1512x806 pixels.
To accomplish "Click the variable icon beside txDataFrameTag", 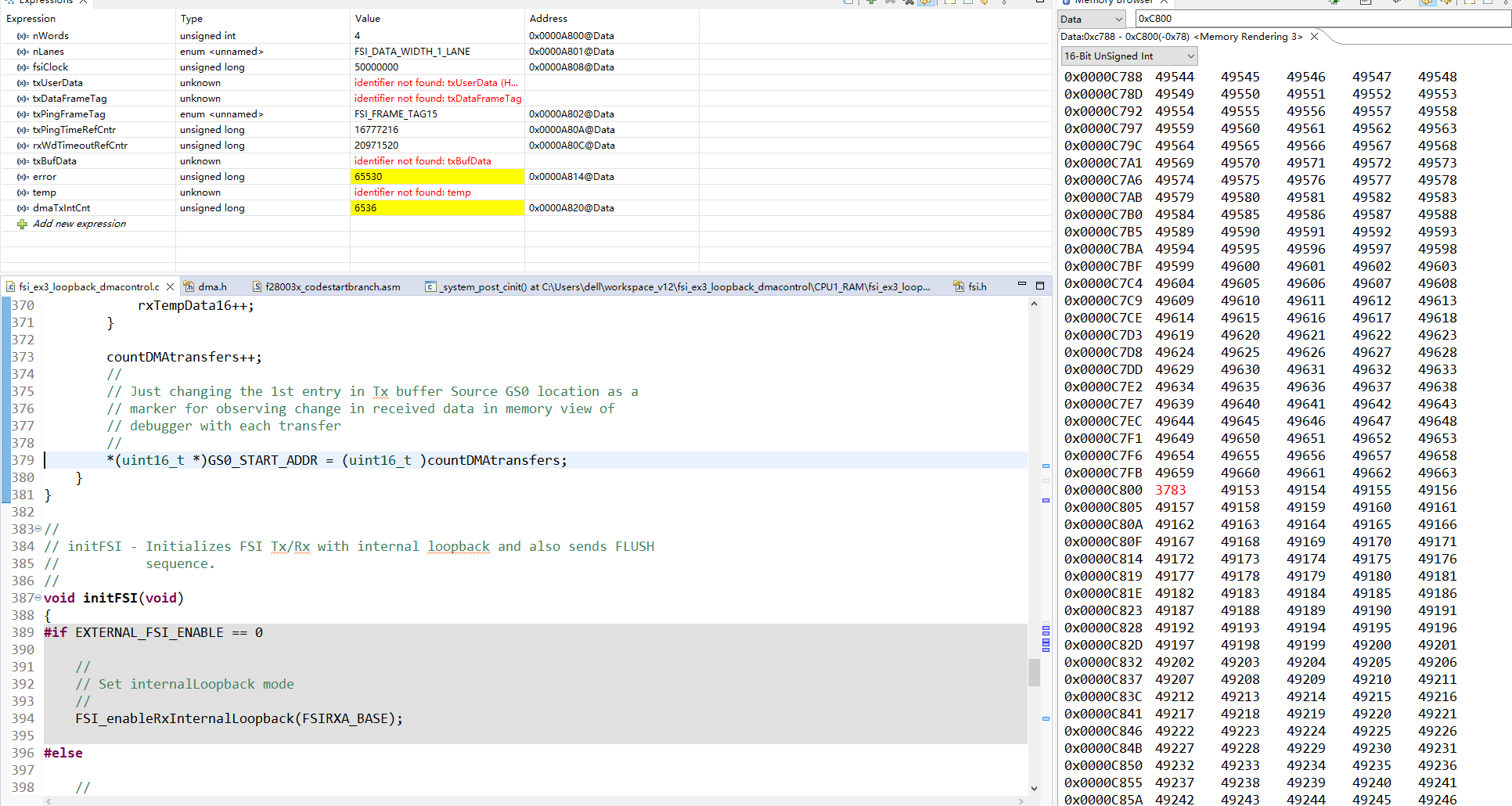I will [23, 99].
